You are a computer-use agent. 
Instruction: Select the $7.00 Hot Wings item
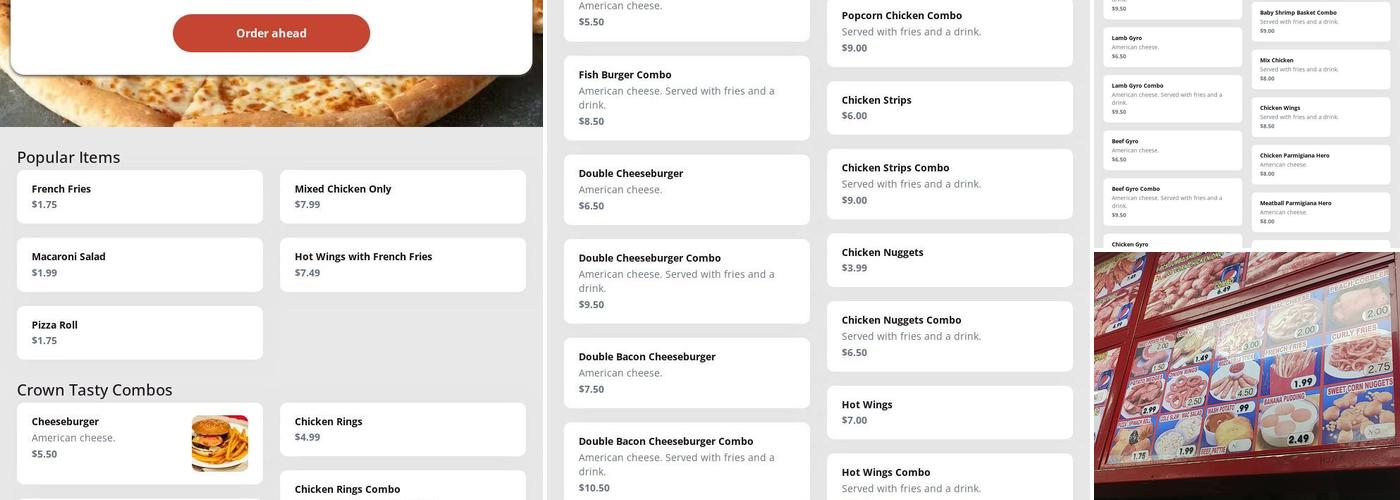coord(949,412)
